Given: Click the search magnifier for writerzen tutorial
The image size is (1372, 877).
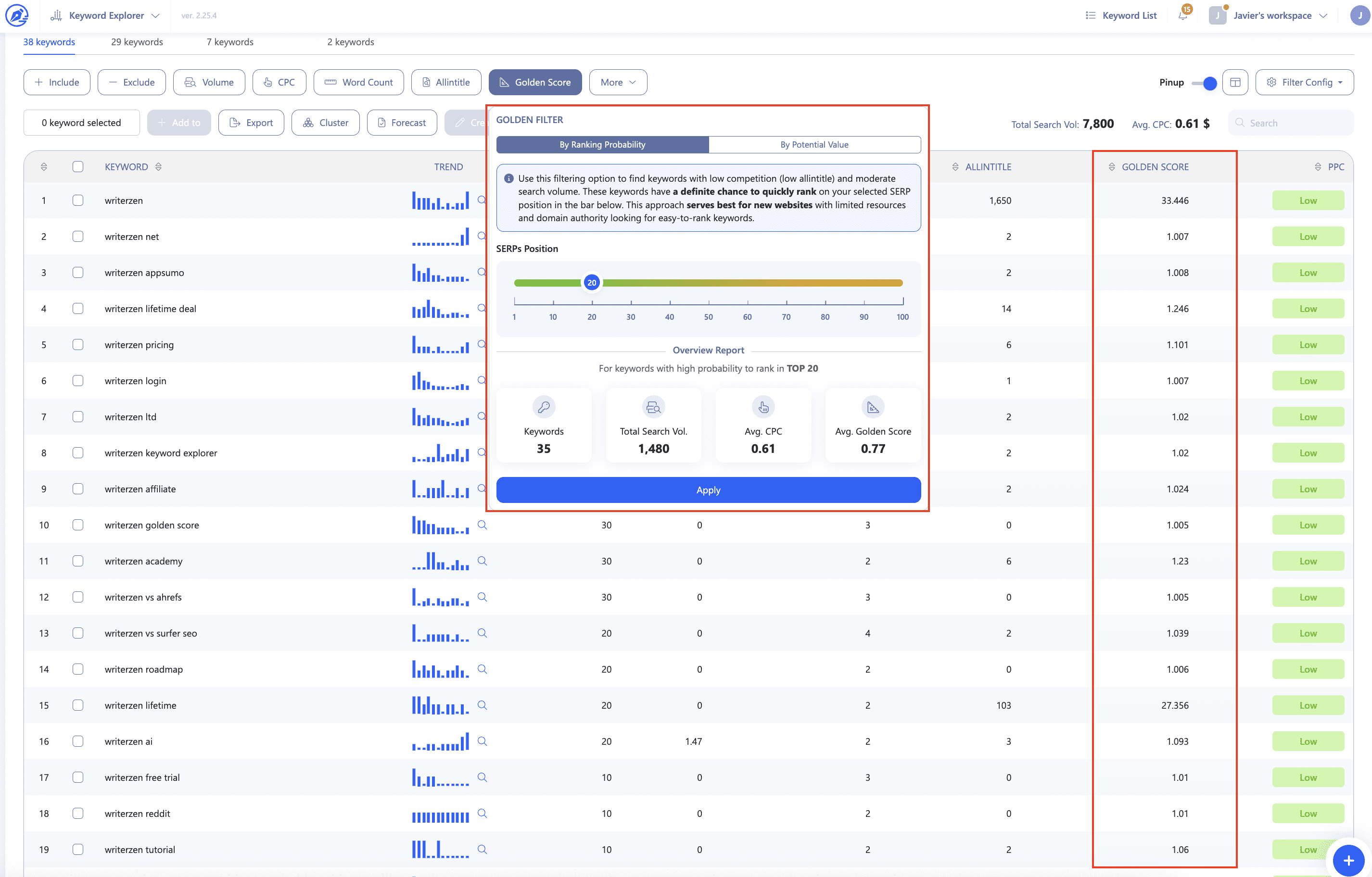Looking at the screenshot, I should tap(482, 849).
